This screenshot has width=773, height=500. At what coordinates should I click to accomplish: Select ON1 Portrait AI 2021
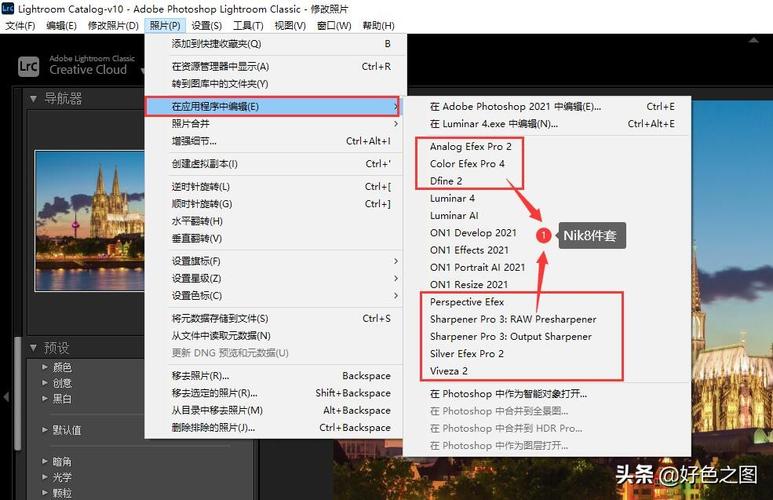click(547, 267)
